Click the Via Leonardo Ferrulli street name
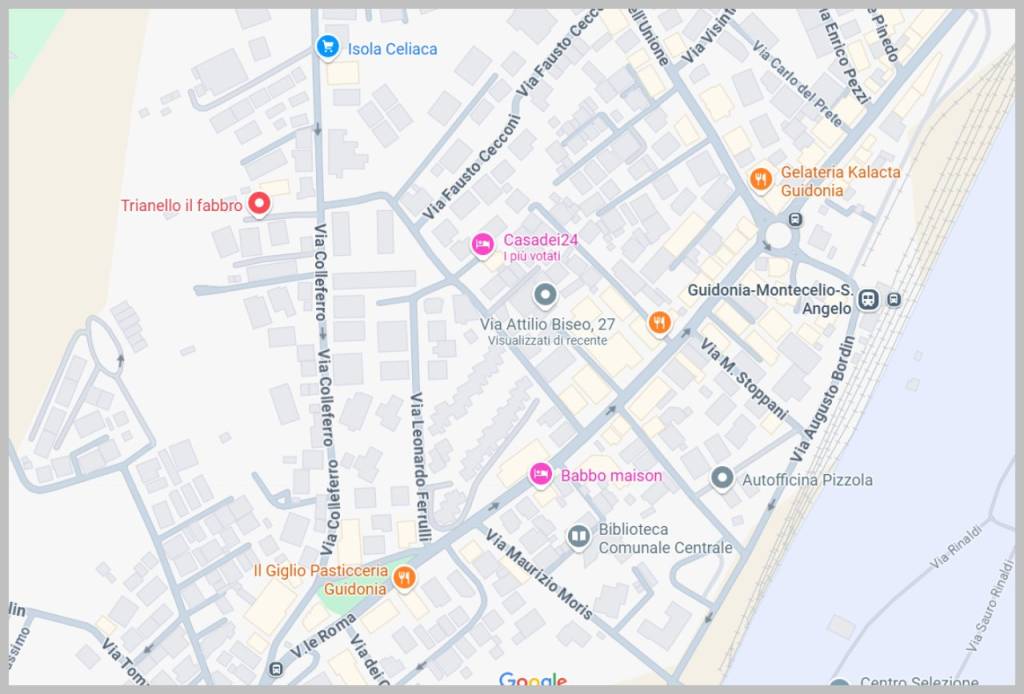This screenshot has width=1024, height=694. coord(421,467)
